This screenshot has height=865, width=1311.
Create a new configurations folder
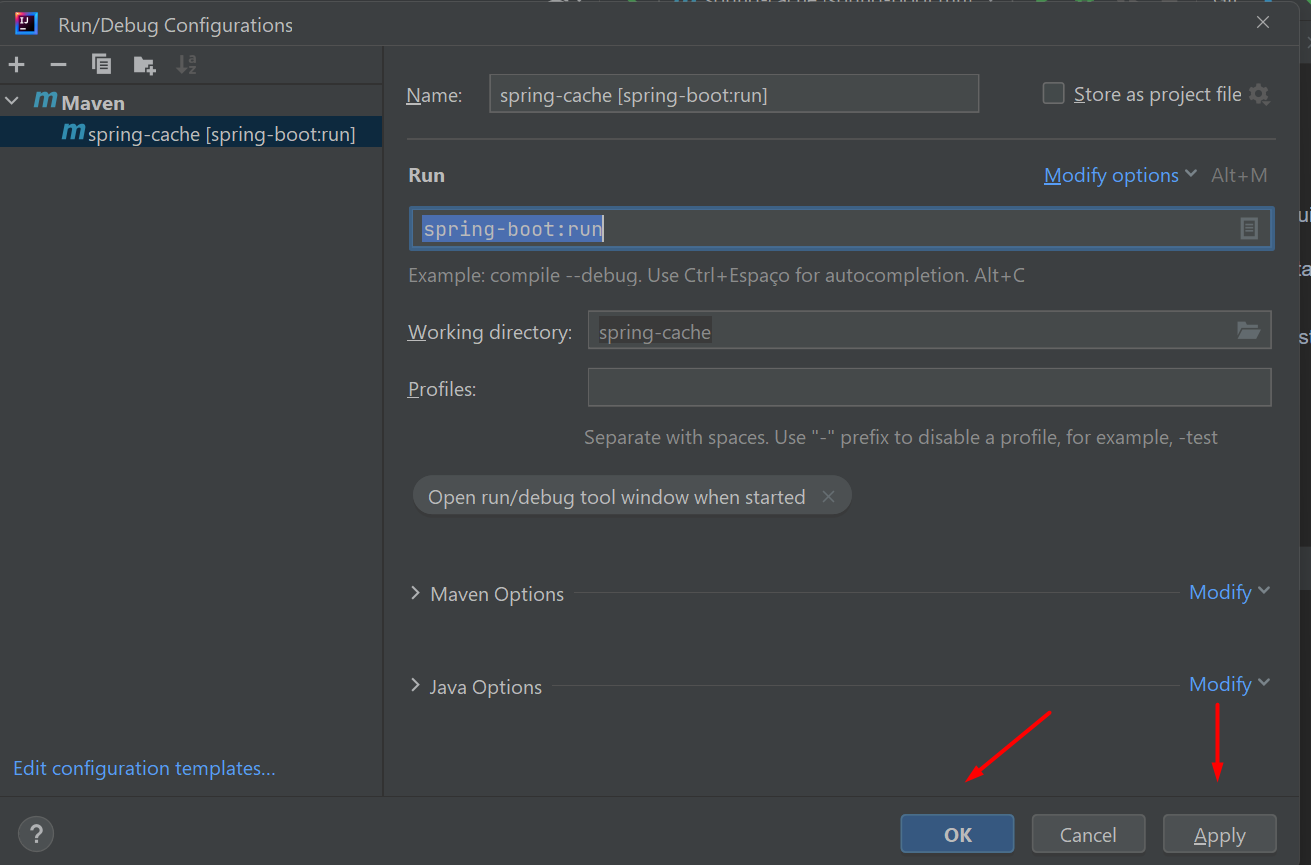tap(144, 63)
